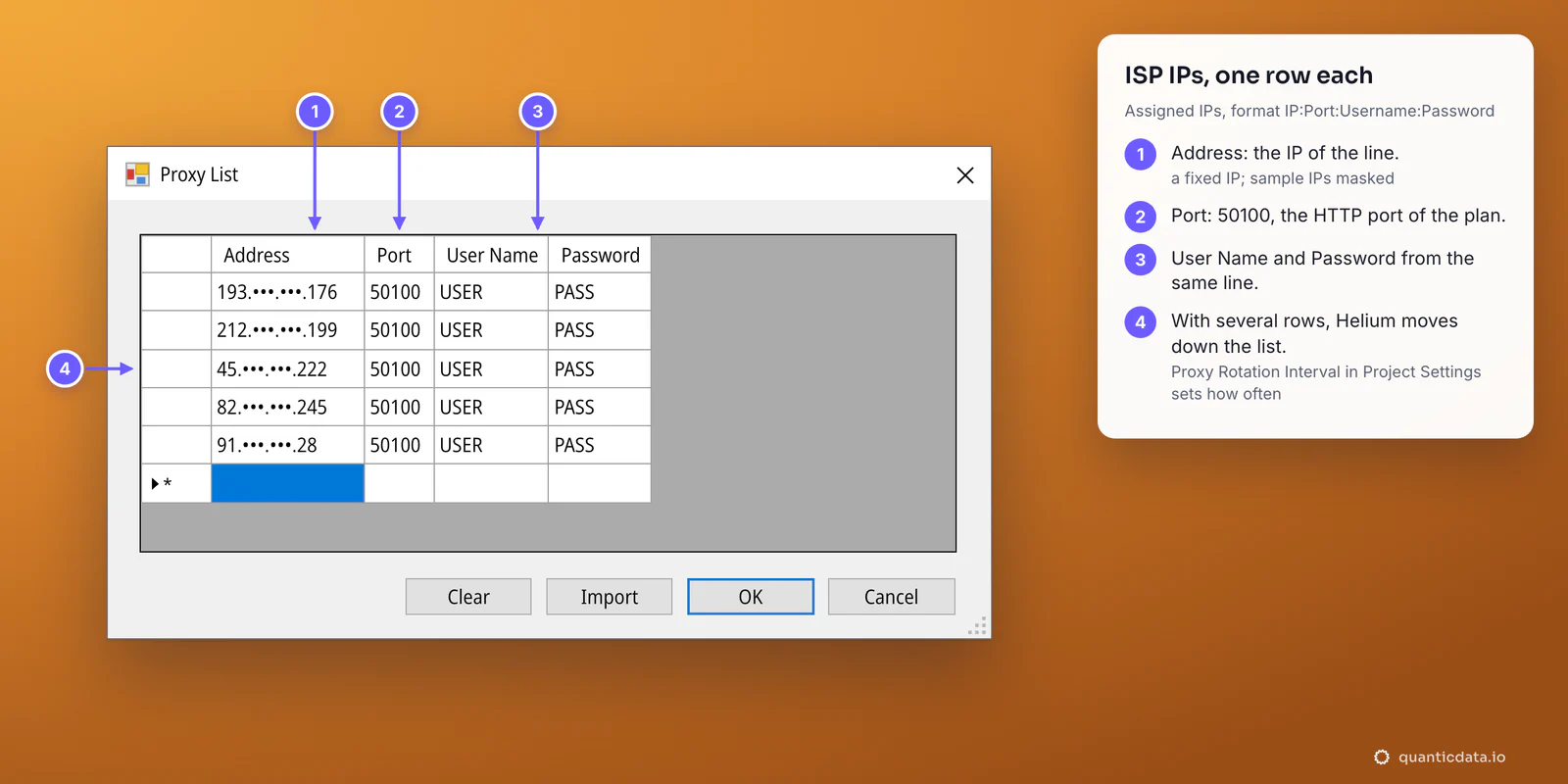Viewport: 1568px width, 784px height.
Task: Select the new-row header marked with asterisk
Action: click(176, 483)
